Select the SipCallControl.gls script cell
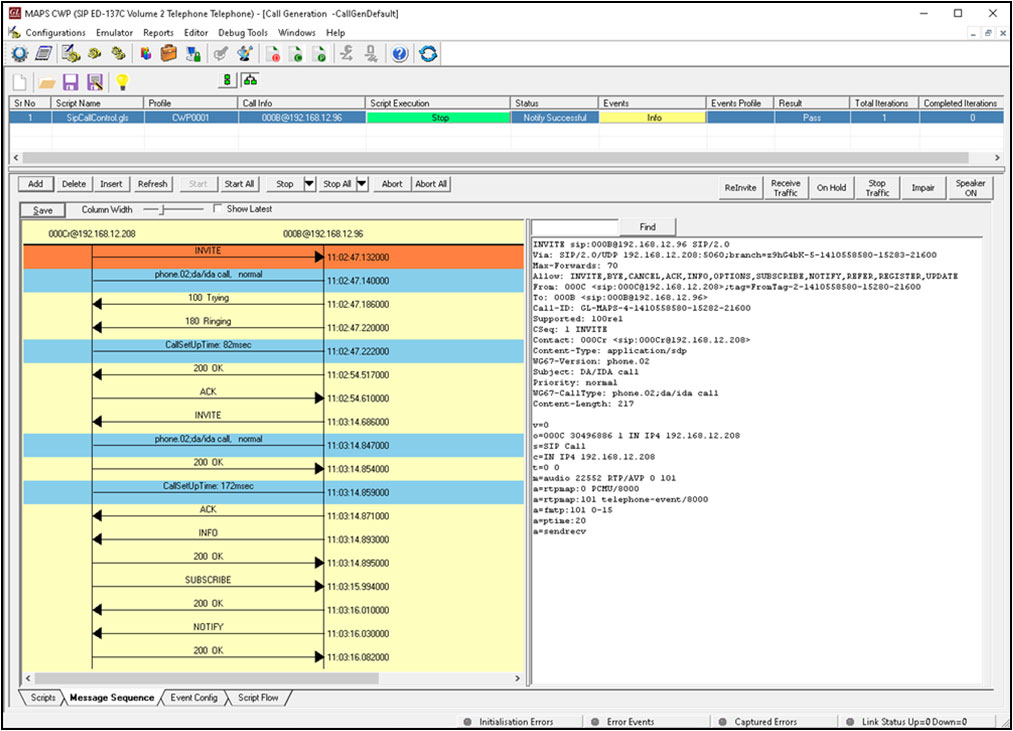Viewport: 1013px width, 731px height. tap(97, 118)
